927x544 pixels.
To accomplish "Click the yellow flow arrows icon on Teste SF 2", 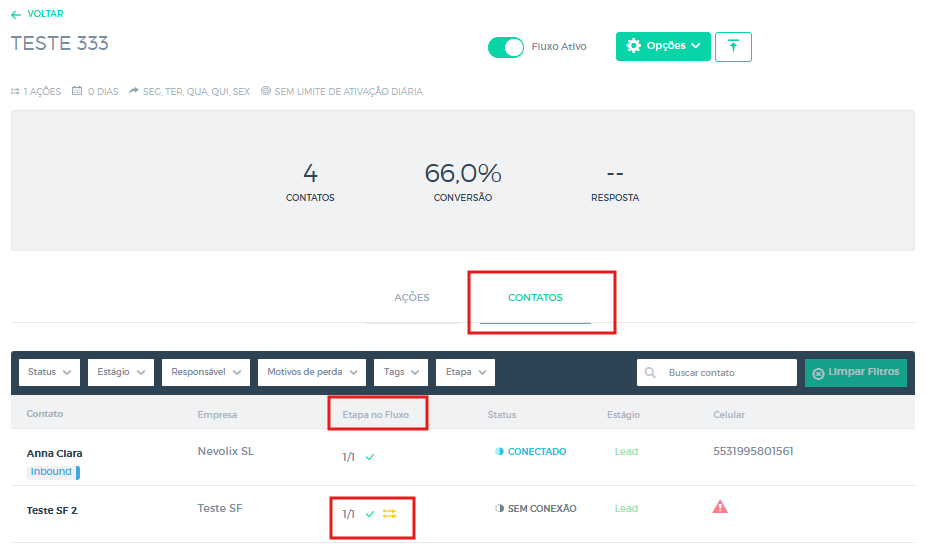I will click(390, 513).
